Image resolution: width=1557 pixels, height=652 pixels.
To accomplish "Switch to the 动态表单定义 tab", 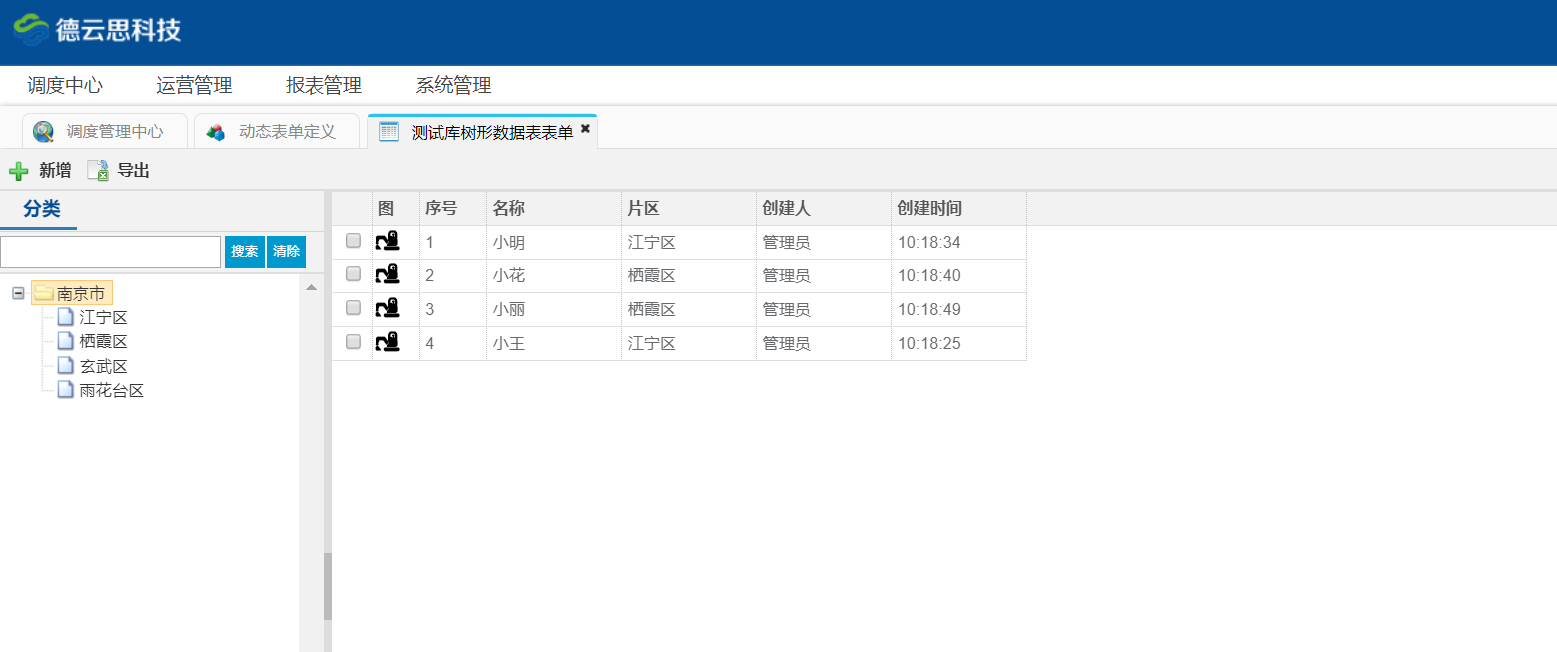I will point(286,132).
